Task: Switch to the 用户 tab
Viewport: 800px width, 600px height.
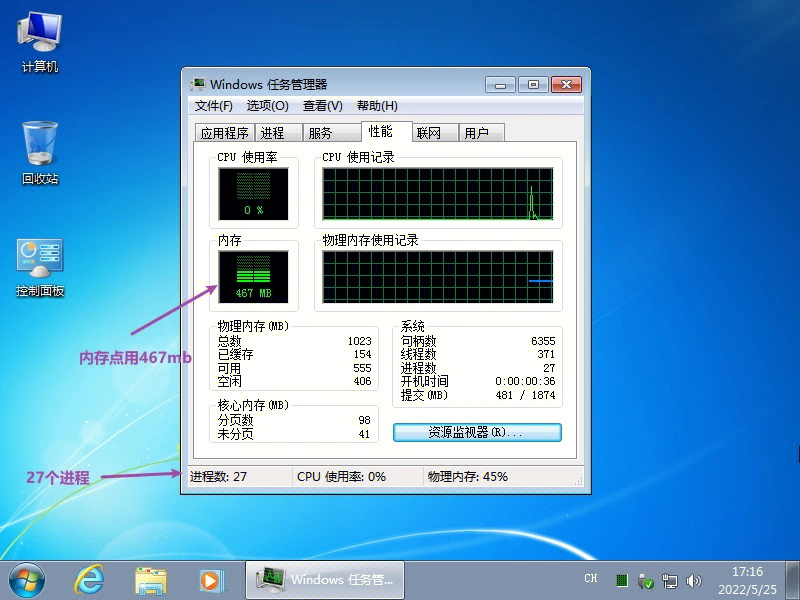Action: click(481, 133)
